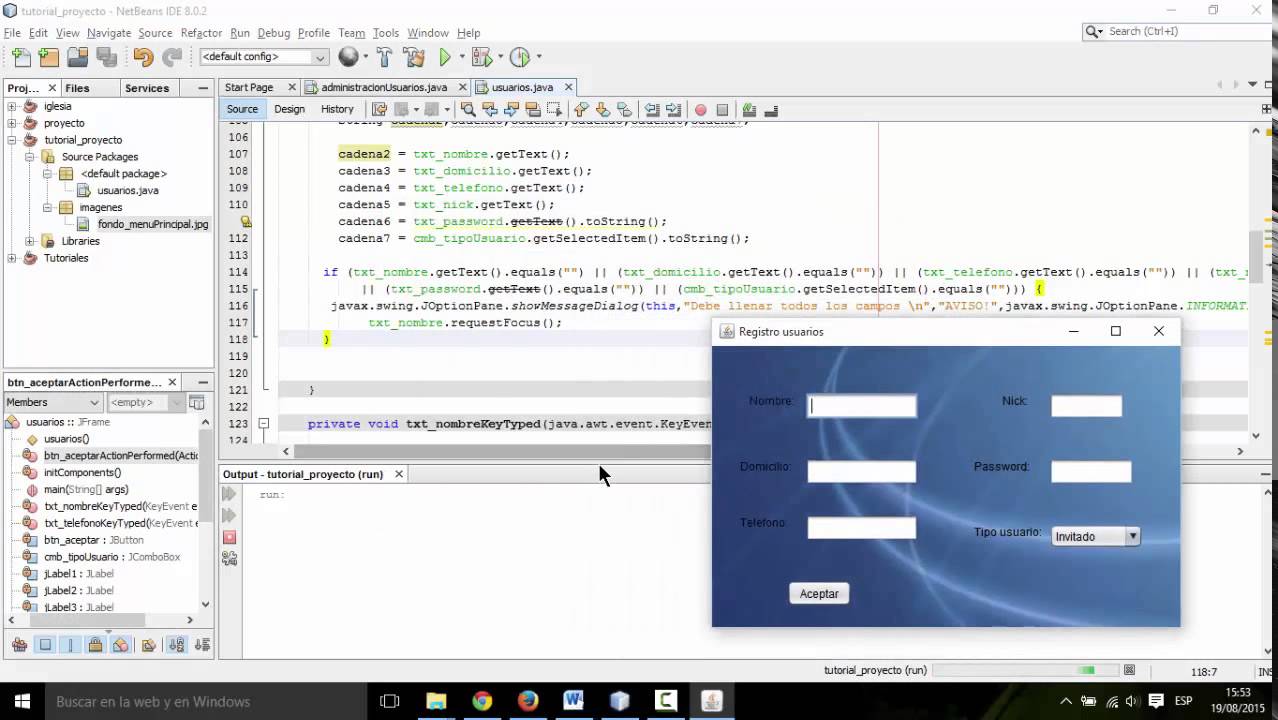Collapse code fold at line 123
The height and width of the screenshot is (720, 1278).
point(263,424)
